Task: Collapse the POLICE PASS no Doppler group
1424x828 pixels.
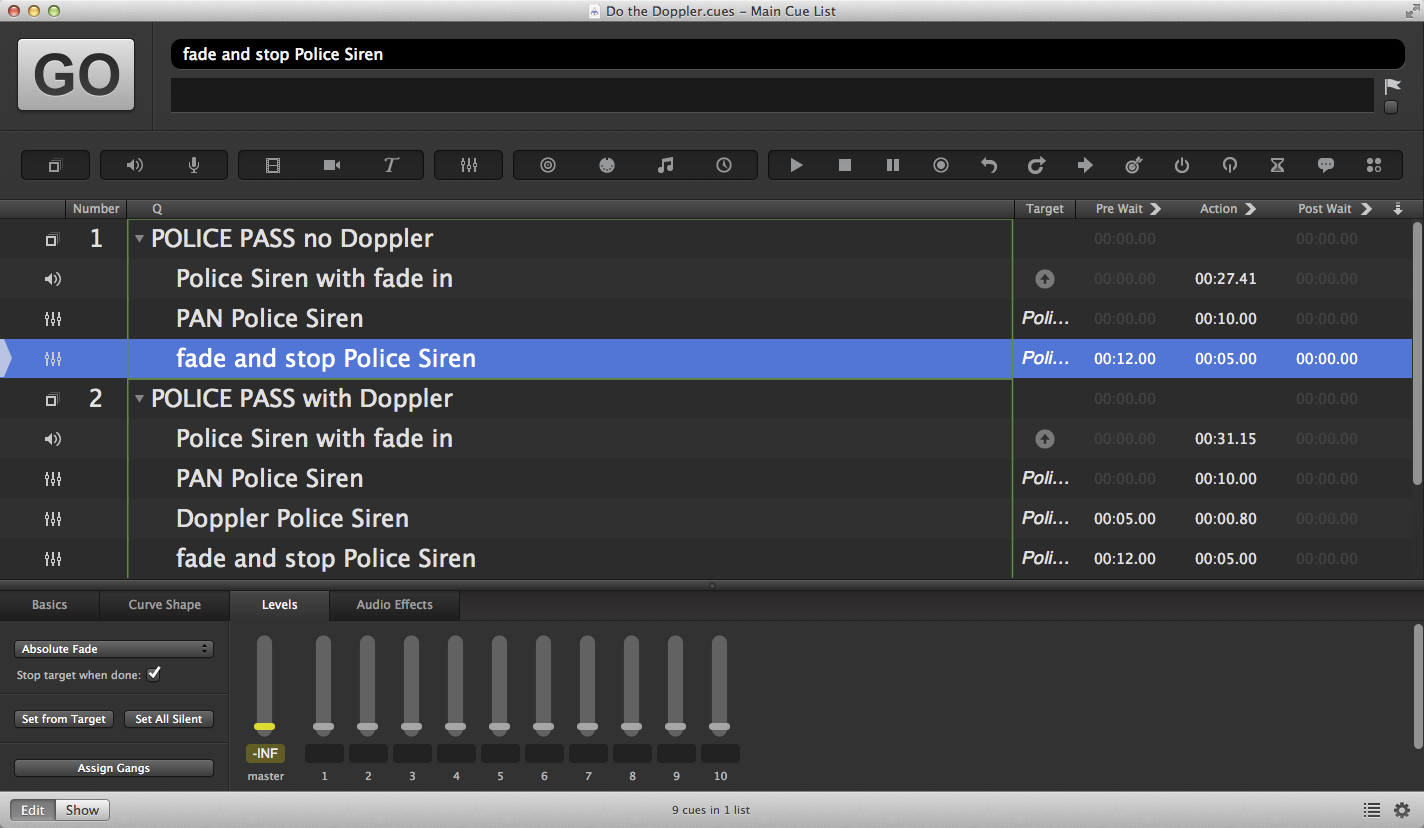Action: 140,239
